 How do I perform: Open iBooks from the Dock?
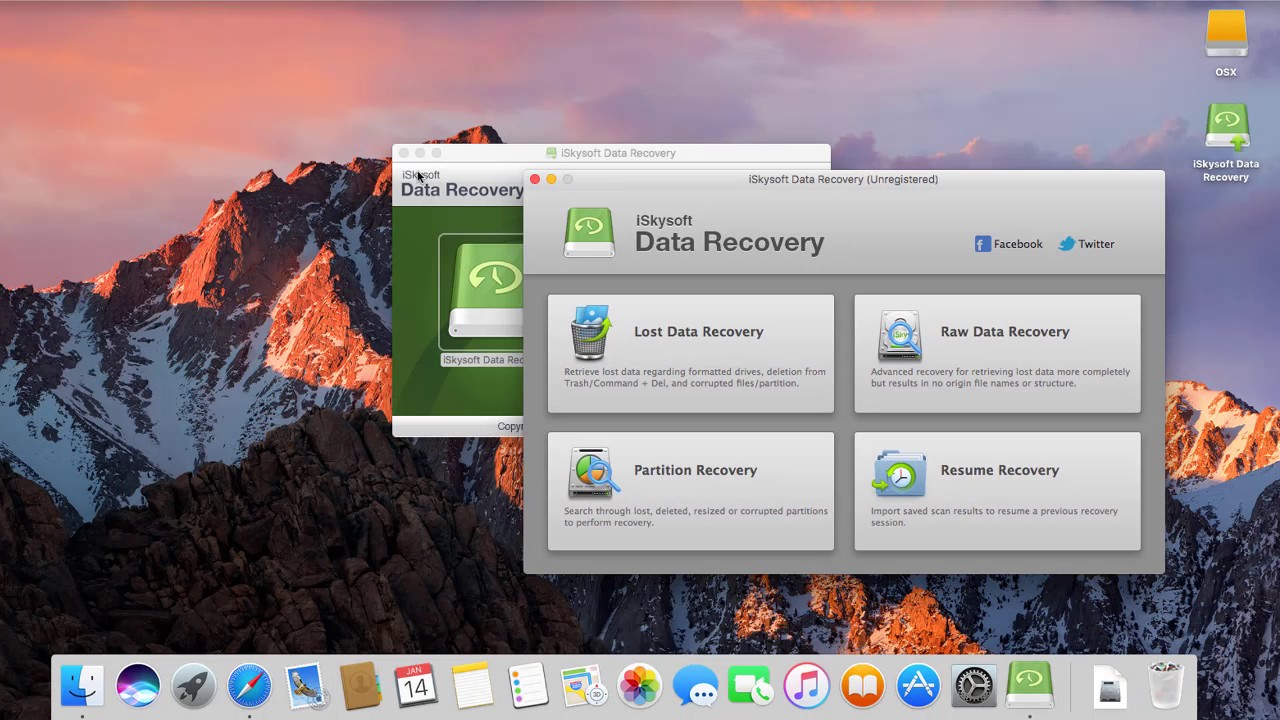pos(862,686)
